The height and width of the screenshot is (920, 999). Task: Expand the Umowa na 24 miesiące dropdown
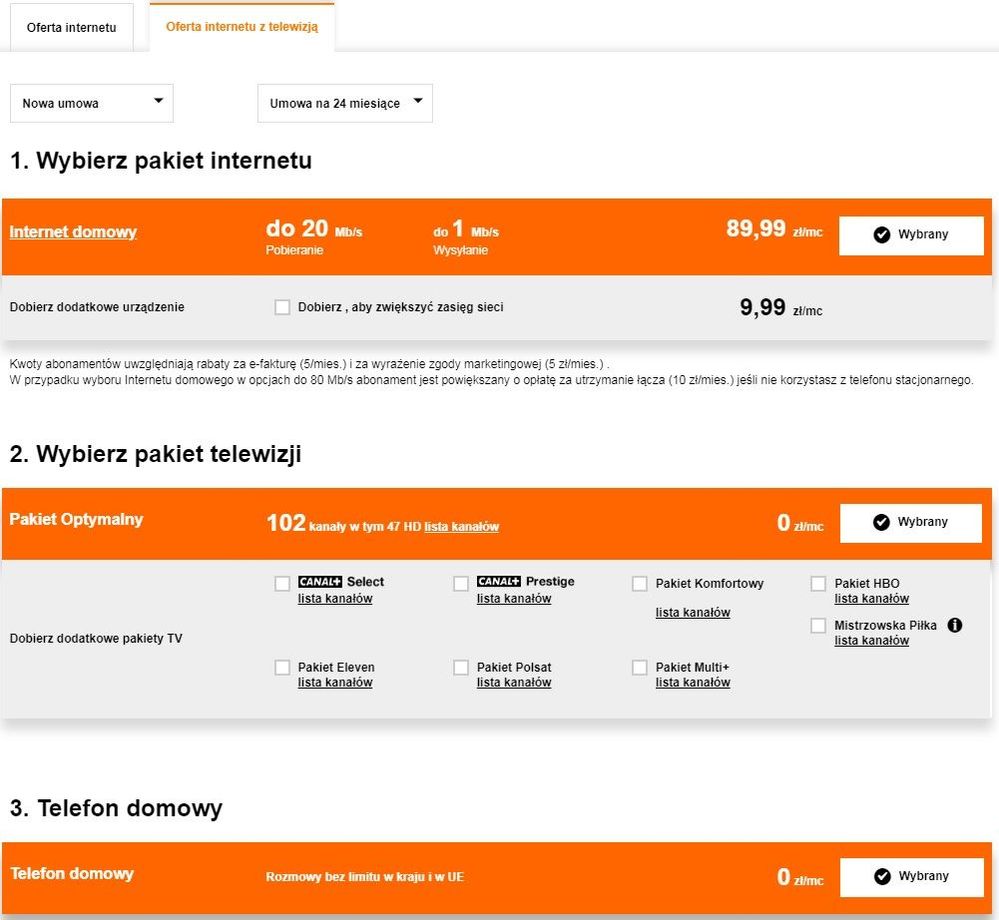click(345, 103)
